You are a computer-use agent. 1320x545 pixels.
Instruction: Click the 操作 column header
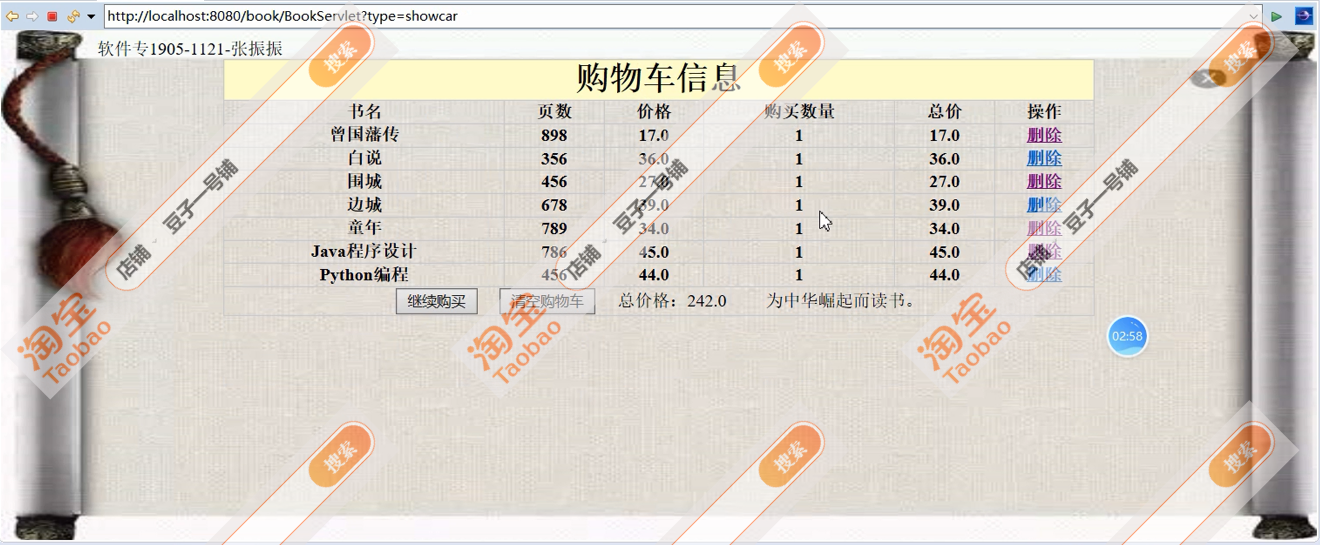click(1044, 112)
